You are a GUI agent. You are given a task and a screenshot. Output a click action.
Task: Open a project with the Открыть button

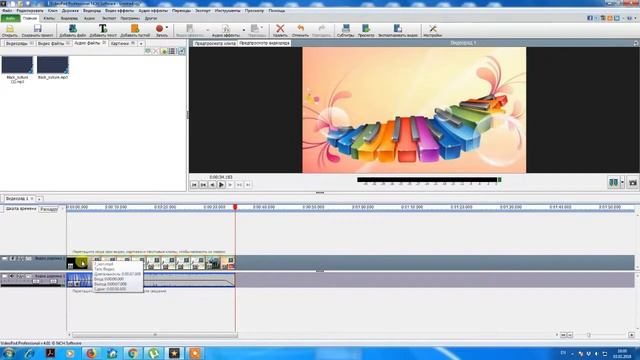click(10, 30)
